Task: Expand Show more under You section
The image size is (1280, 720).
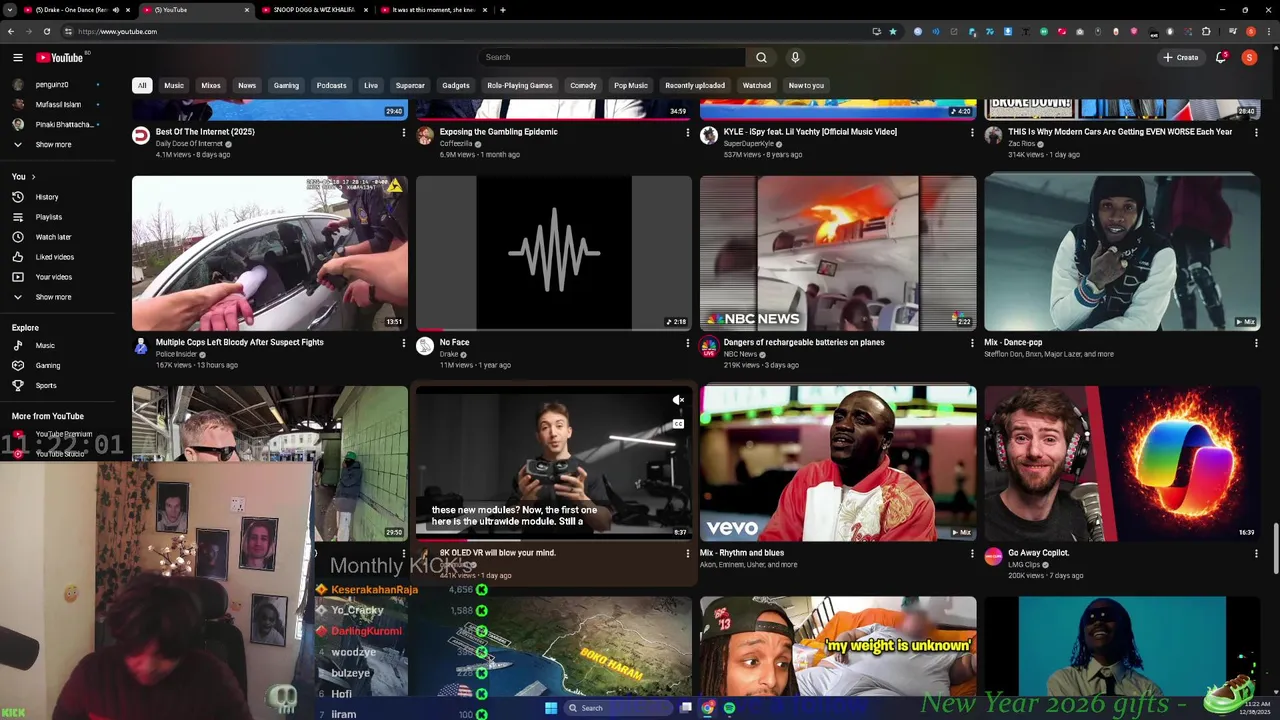Action: click(x=53, y=297)
